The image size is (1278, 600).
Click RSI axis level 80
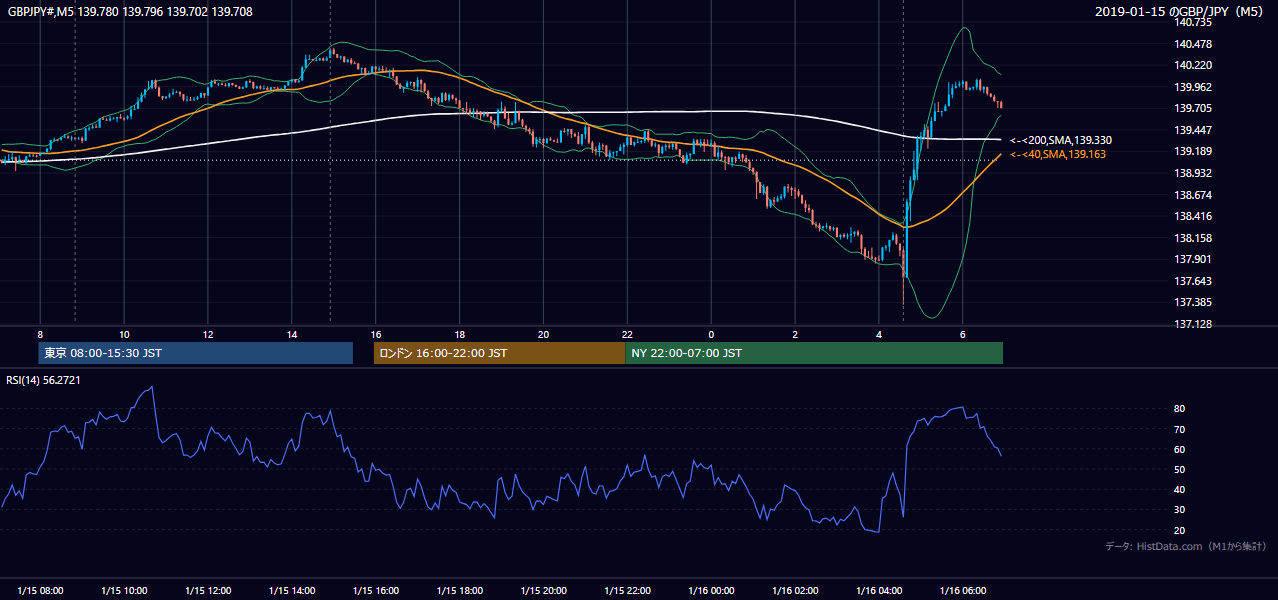point(1180,409)
